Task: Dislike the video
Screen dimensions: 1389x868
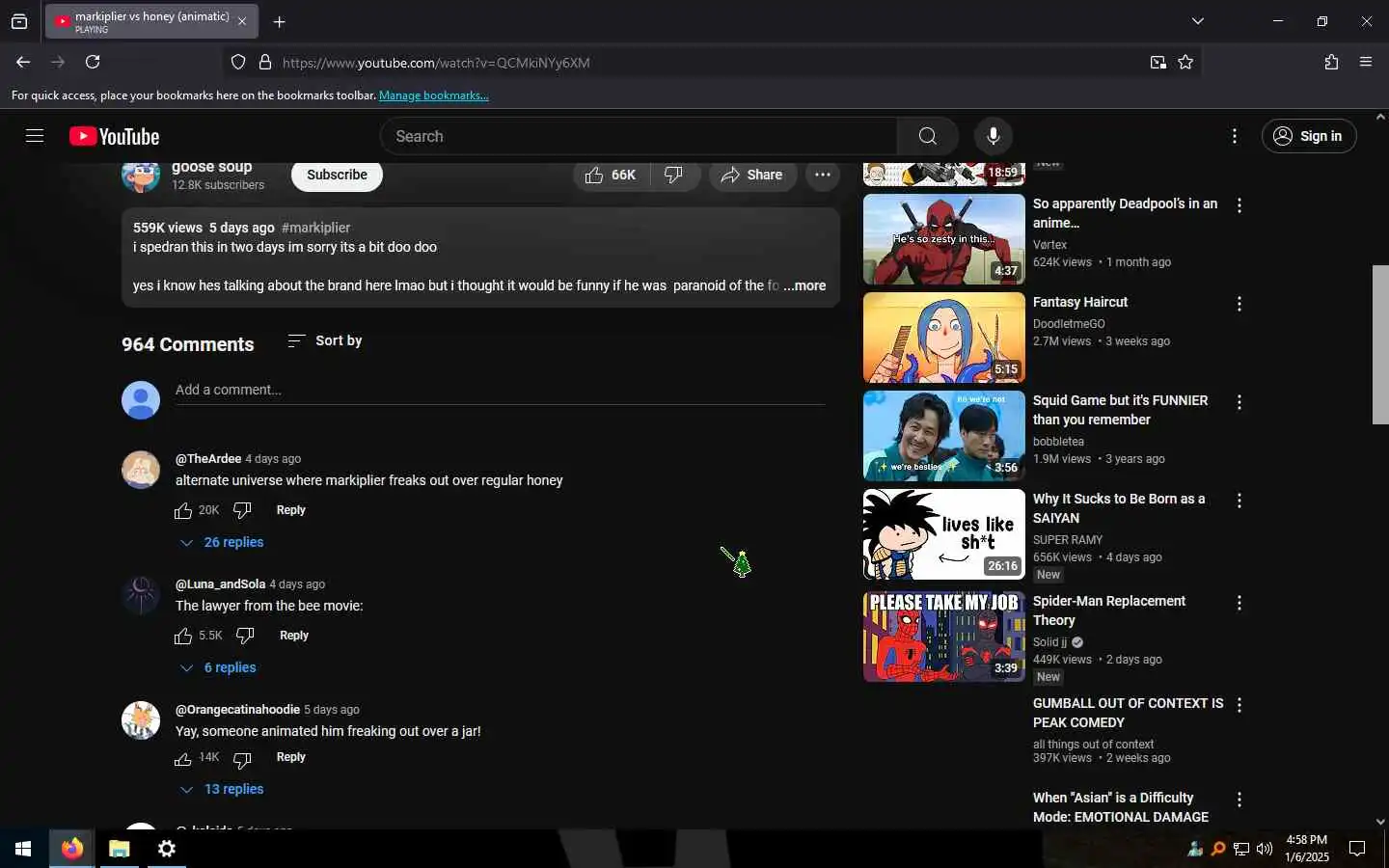Action: click(x=674, y=175)
